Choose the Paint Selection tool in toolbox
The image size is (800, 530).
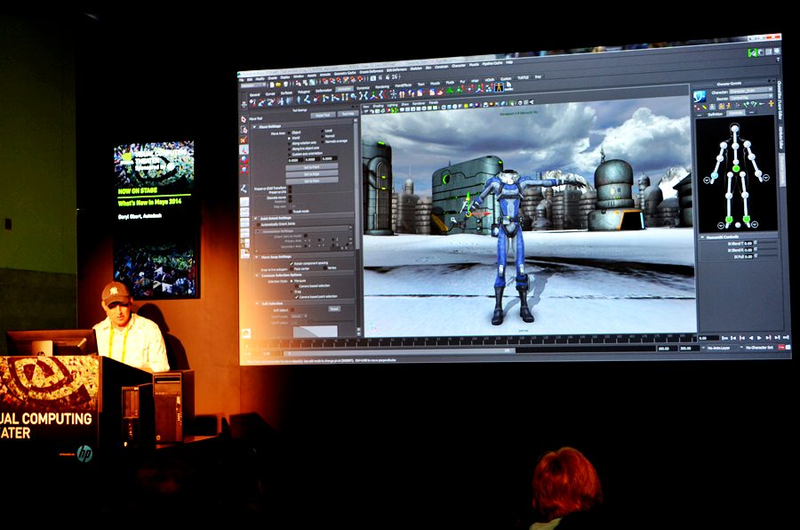(244, 139)
